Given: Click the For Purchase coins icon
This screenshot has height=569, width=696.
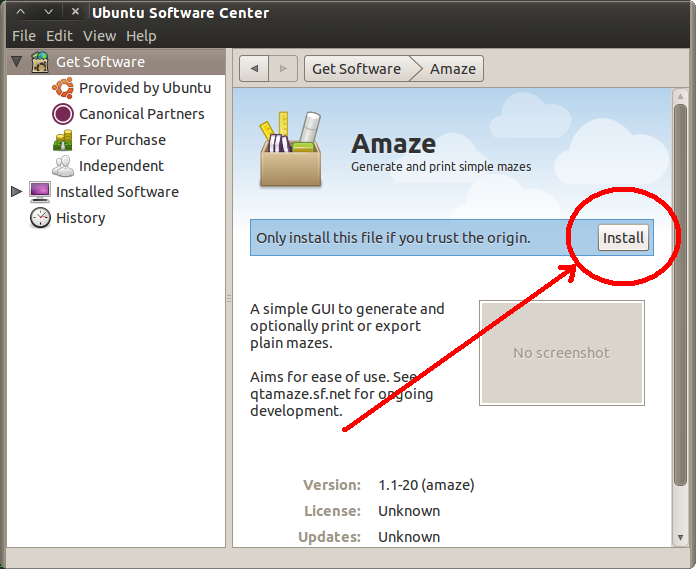Looking at the screenshot, I should pyautogui.click(x=63, y=140).
